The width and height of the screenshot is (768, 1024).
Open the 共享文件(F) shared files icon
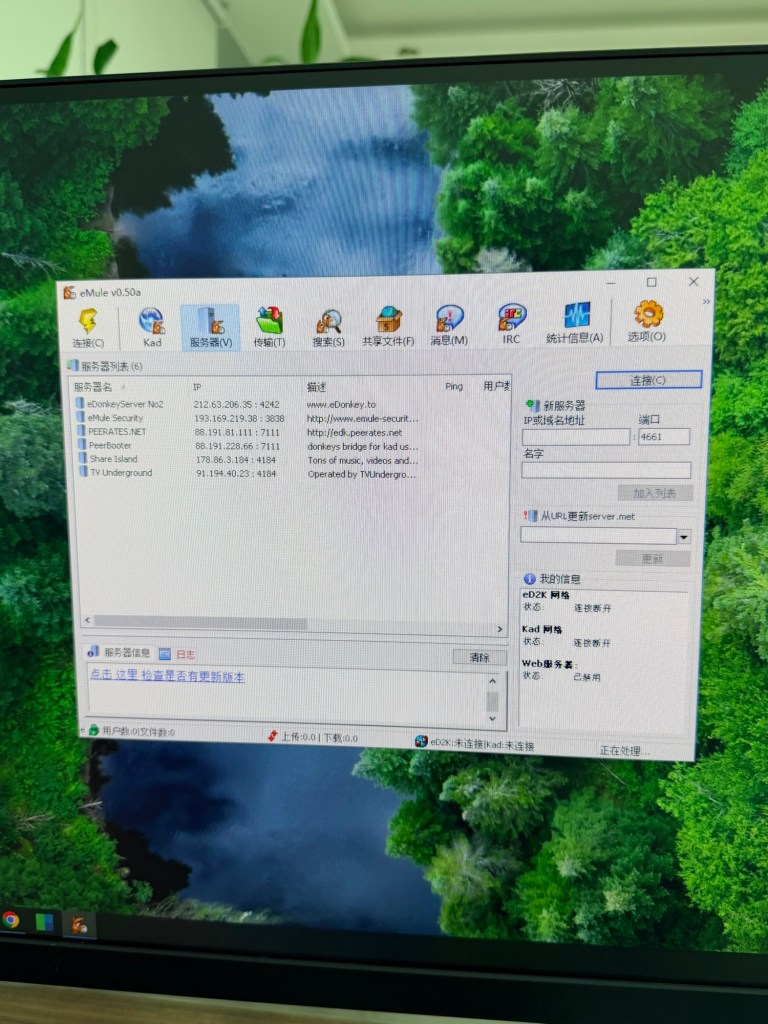pyautogui.click(x=388, y=327)
